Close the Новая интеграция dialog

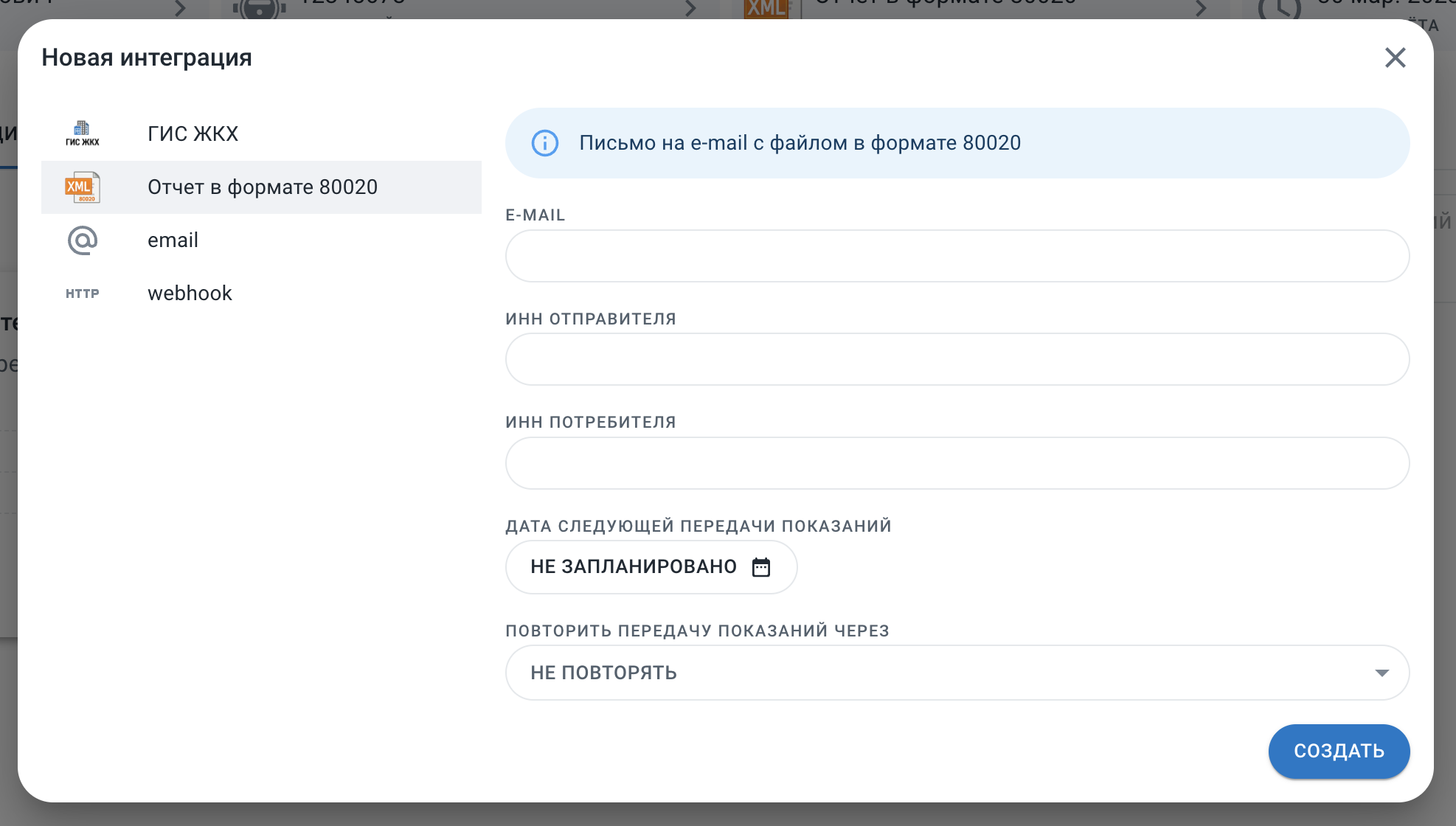[1395, 58]
